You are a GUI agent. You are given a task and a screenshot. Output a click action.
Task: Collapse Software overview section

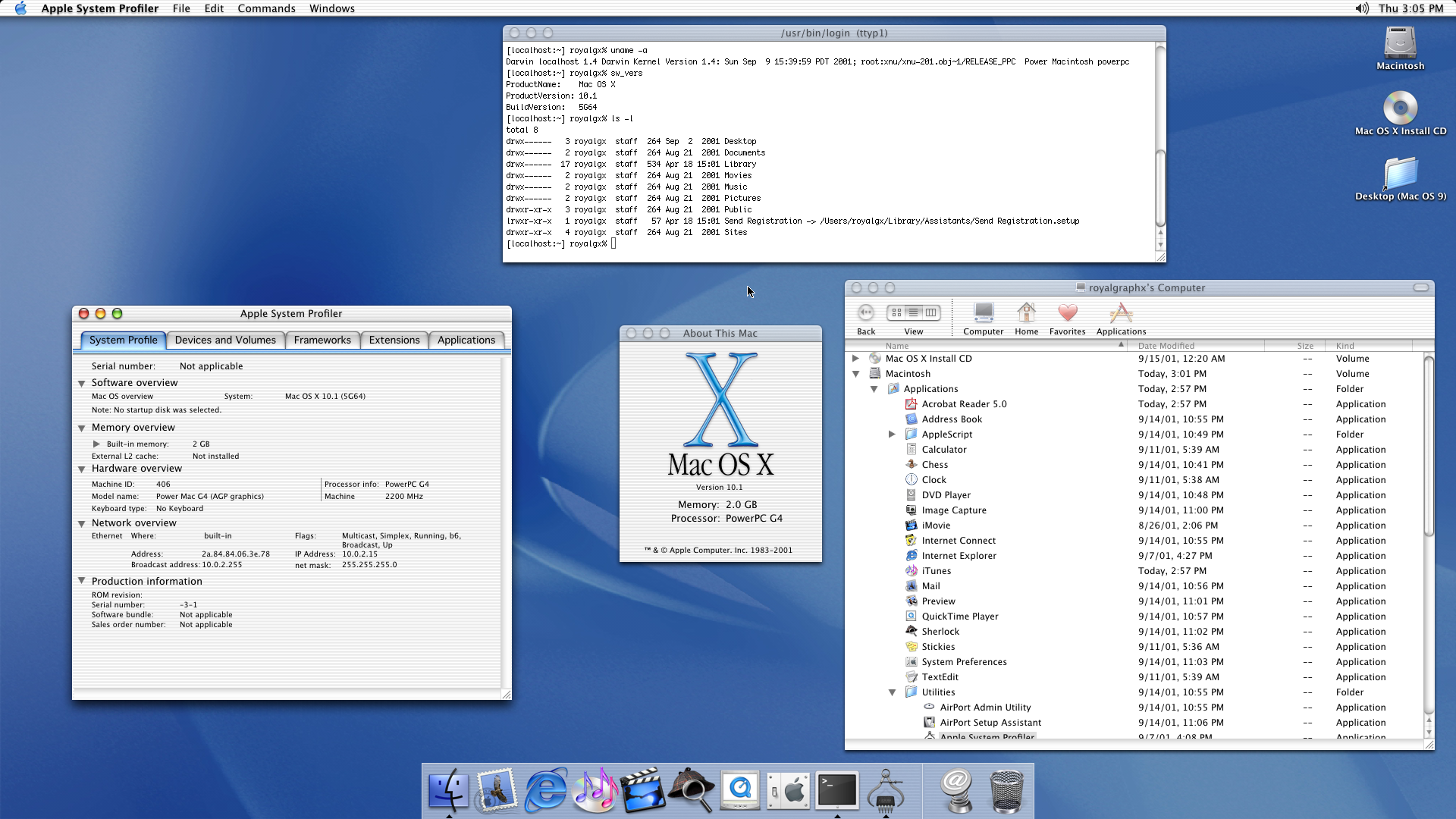click(81, 384)
